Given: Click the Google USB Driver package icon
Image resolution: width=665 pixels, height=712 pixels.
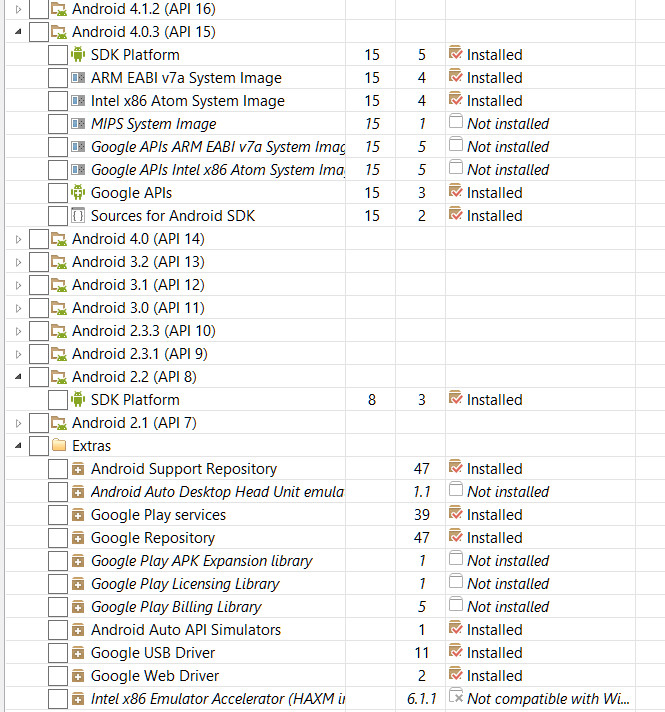Looking at the screenshot, I should [x=78, y=653].
